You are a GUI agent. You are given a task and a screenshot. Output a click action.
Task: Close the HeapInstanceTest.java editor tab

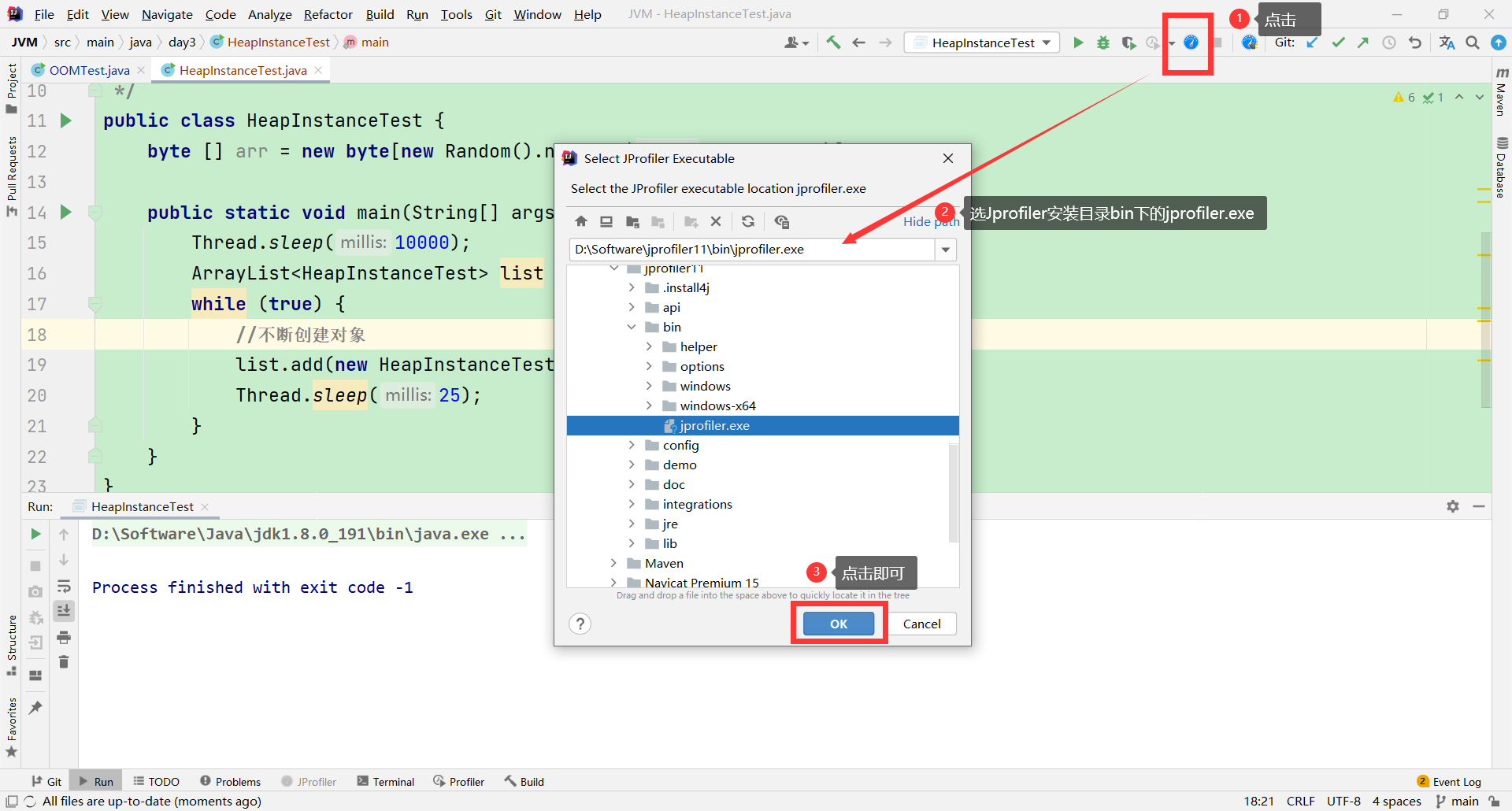click(318, 70)
